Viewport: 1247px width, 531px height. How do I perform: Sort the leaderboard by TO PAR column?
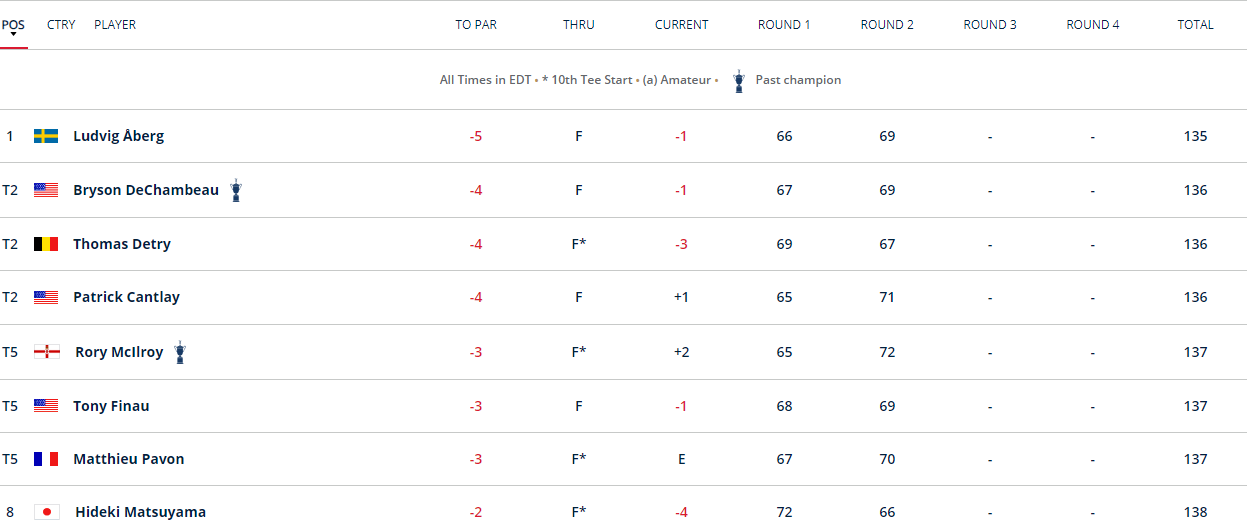tap(476, 25)
